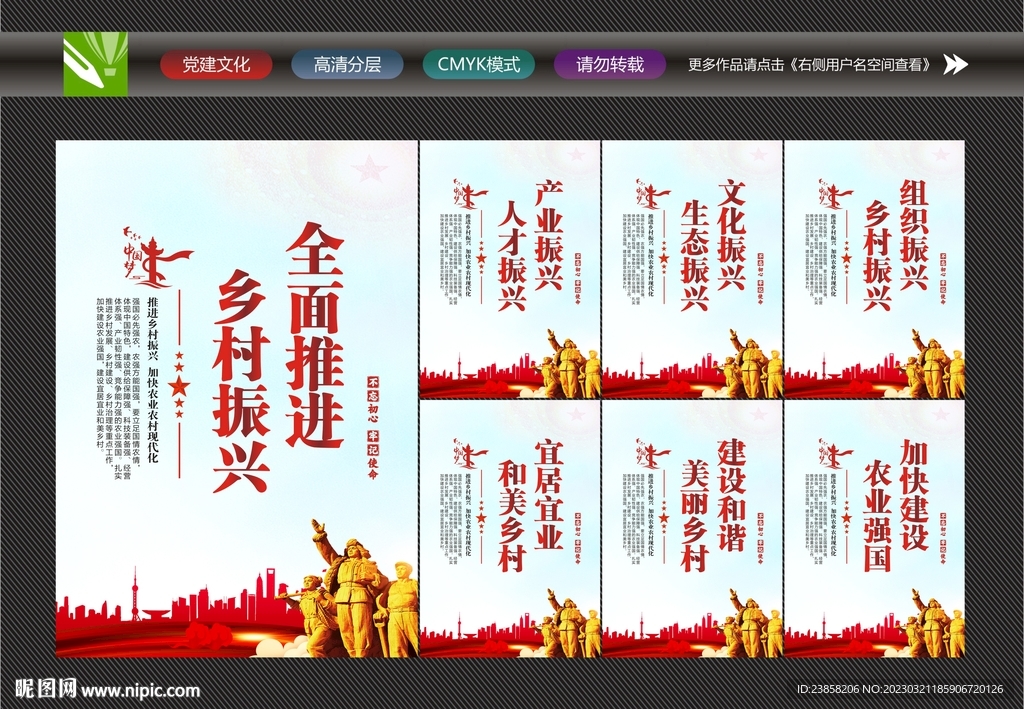This screenshot has height=709, width=1024.
Task: Click the 乡村振兴 headline in large poster
Action: tap(241, 381)
